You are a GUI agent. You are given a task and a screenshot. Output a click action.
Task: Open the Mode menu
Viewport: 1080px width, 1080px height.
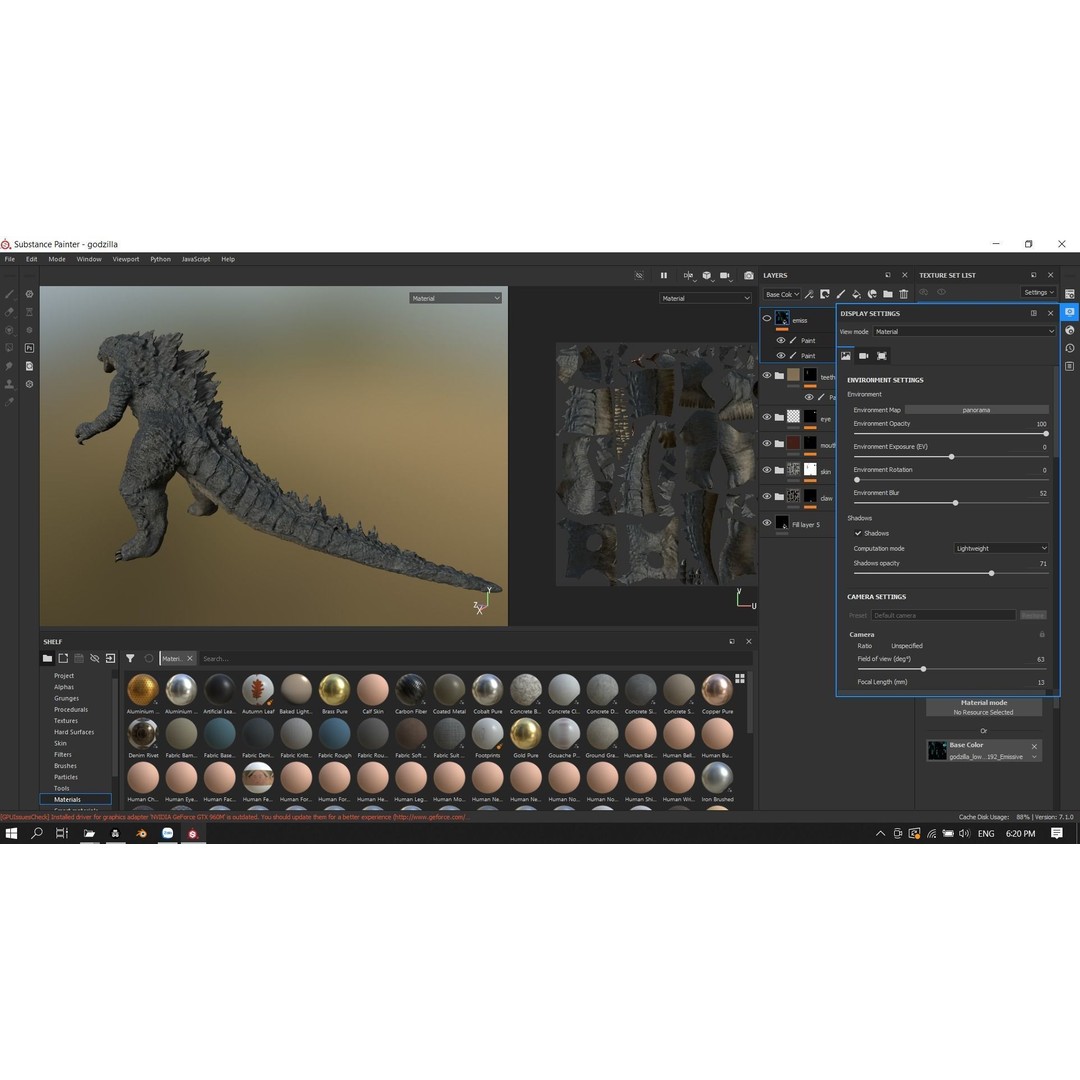57,259
